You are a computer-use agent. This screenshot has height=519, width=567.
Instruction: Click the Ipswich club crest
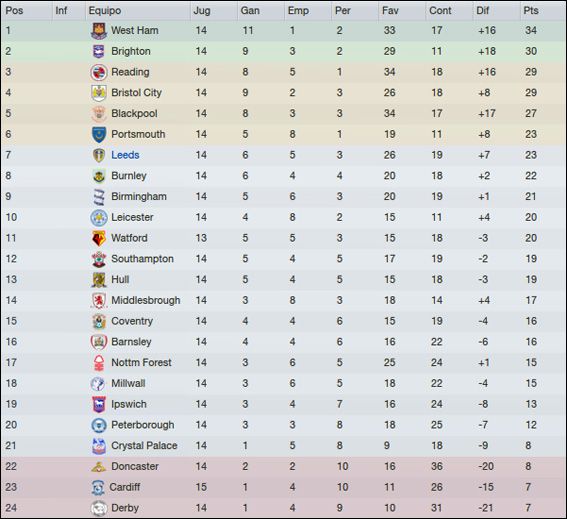click(99, 404)
